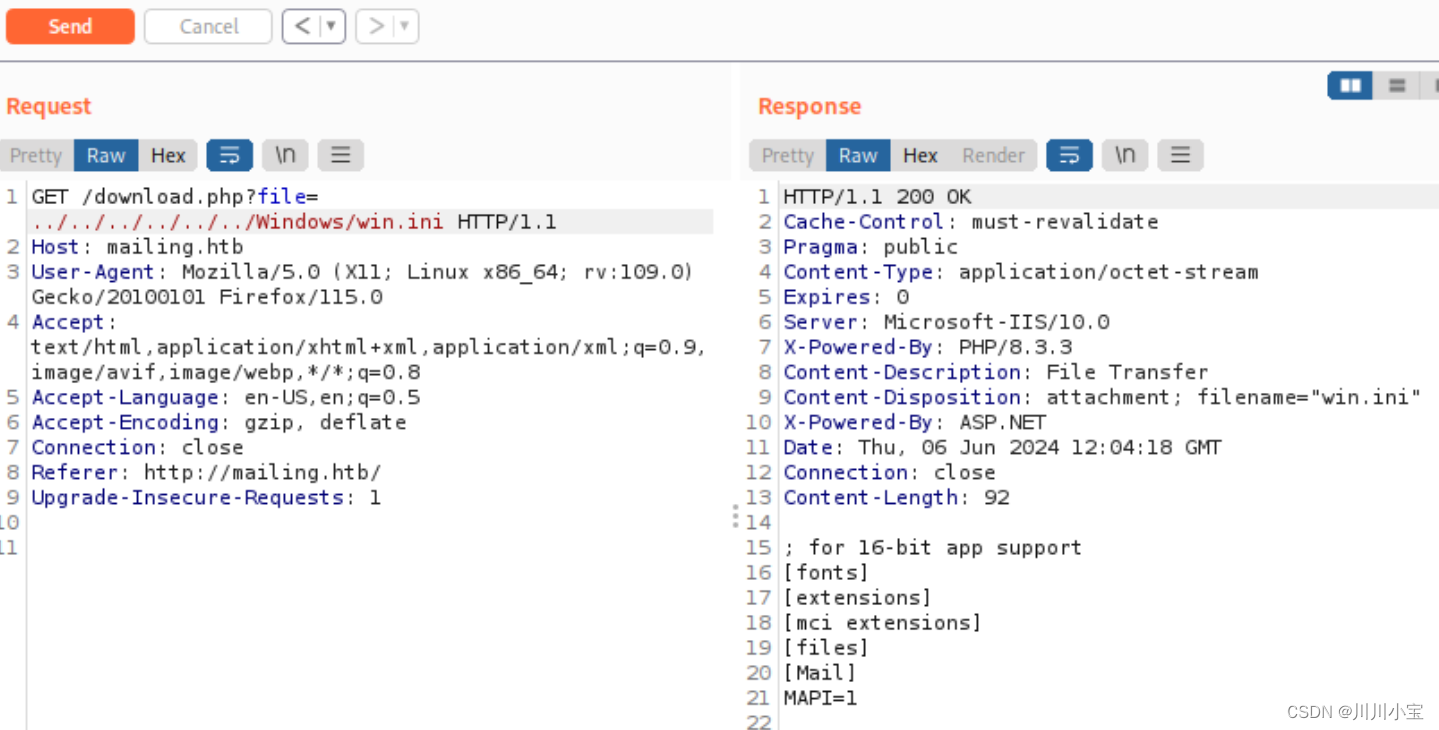Open the Render tab in Response
Viewport: 1439px width, 730px height.
pos(993,155)
